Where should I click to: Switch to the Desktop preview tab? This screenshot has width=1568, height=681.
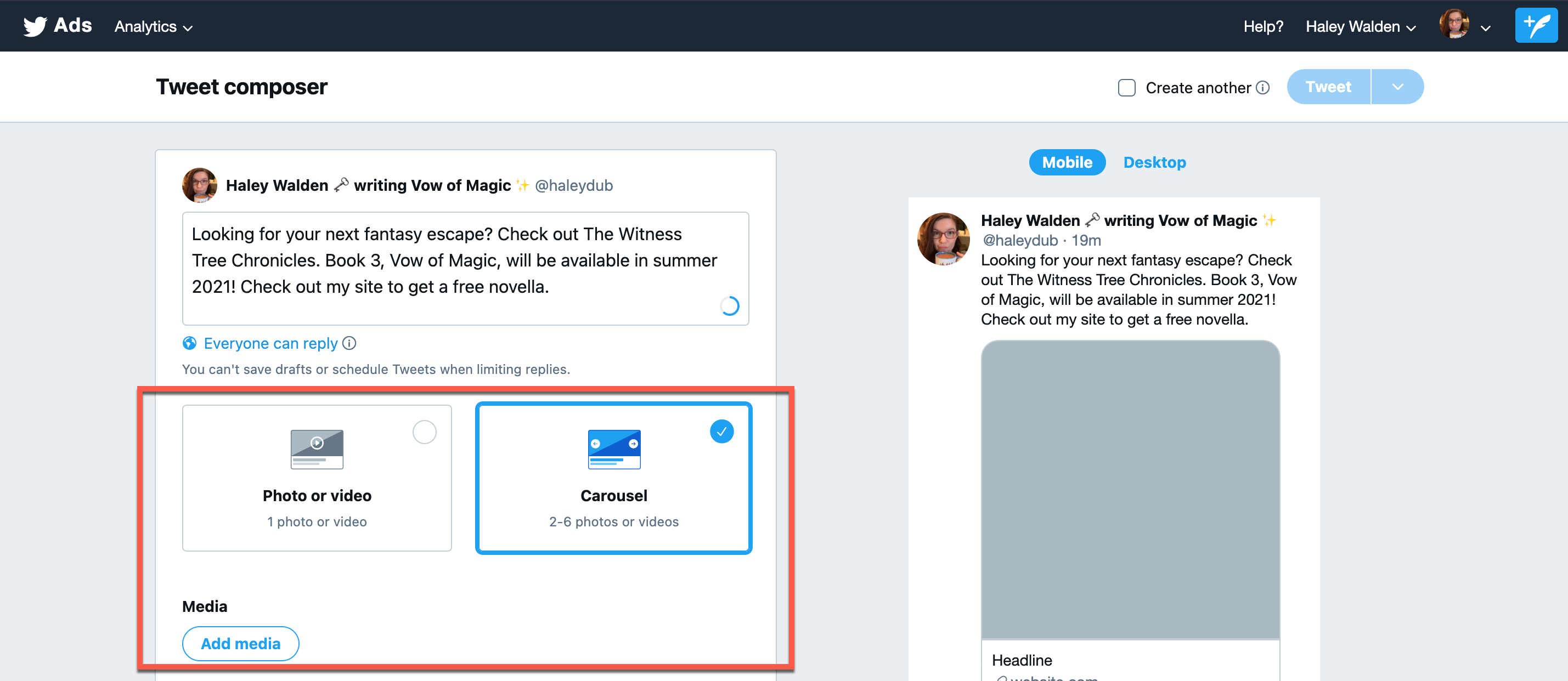coord(1154,162)
